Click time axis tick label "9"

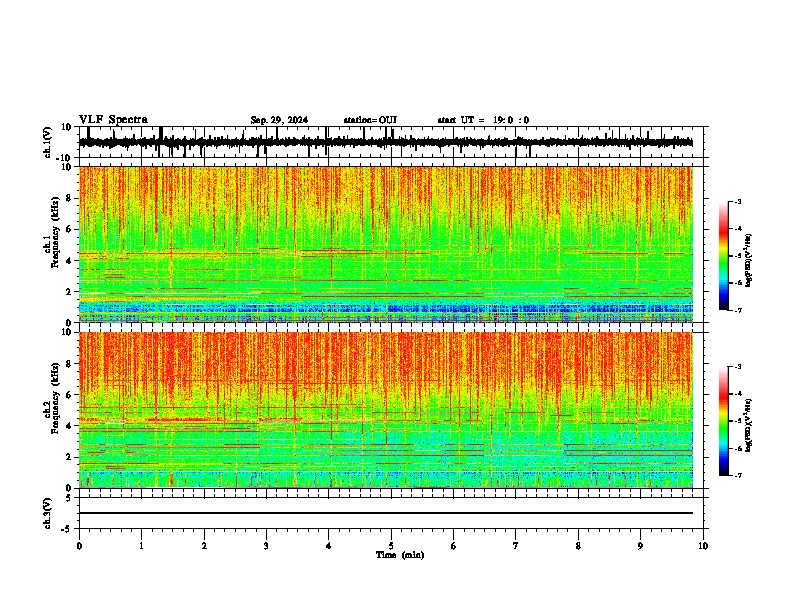640,546
